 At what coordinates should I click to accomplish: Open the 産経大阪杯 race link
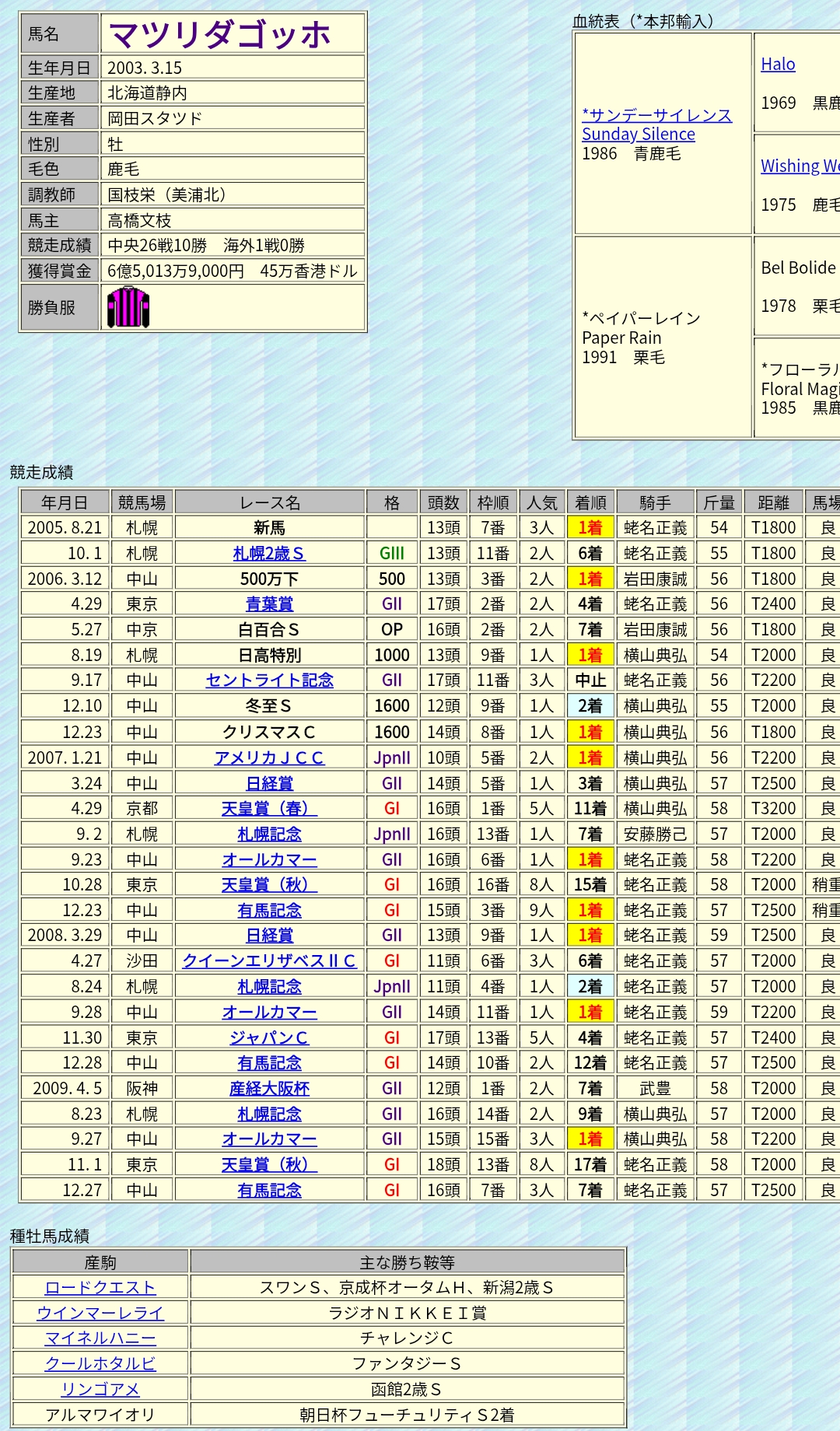tap(269, 1089)
